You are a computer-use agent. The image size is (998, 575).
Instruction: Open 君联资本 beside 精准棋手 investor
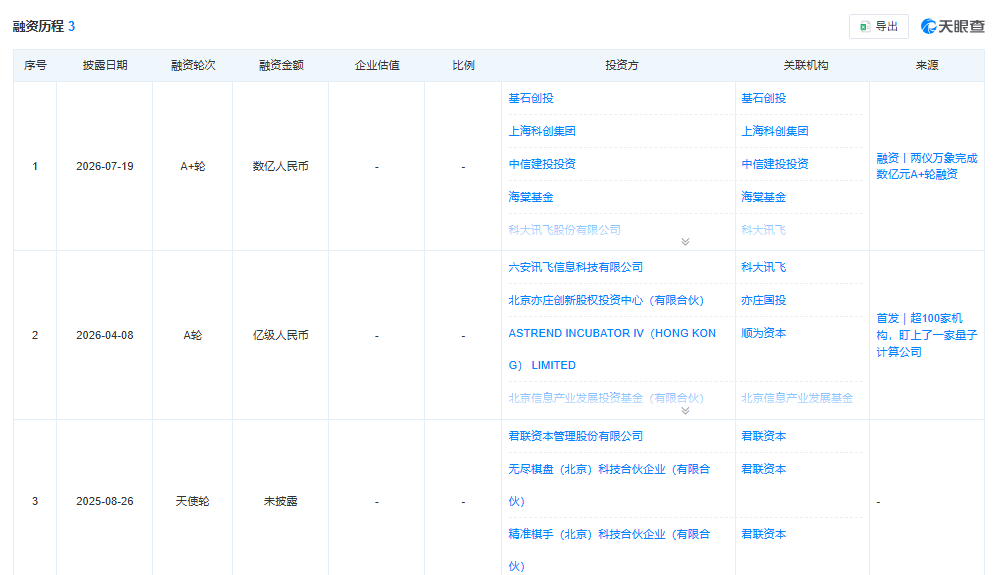(x=763, y=534)
